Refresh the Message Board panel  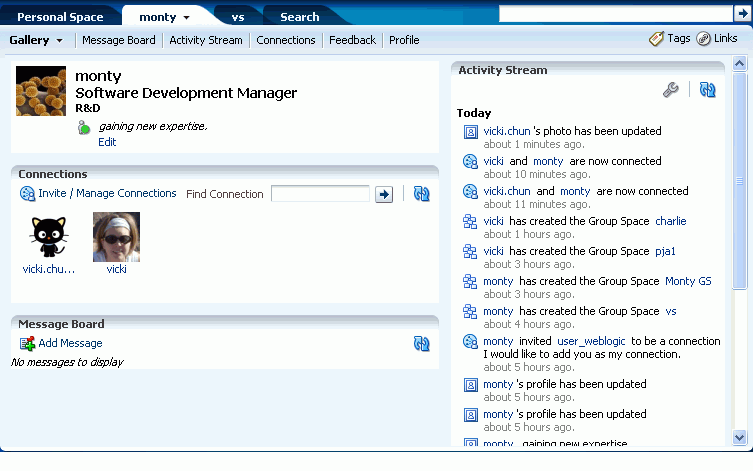point(421,343)
